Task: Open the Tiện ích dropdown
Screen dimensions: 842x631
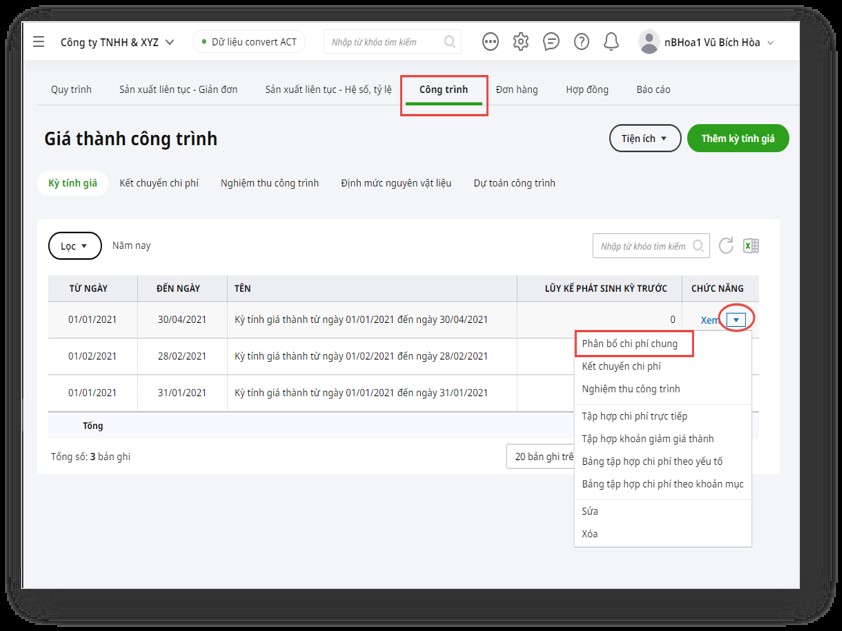Action: point(645,139)
